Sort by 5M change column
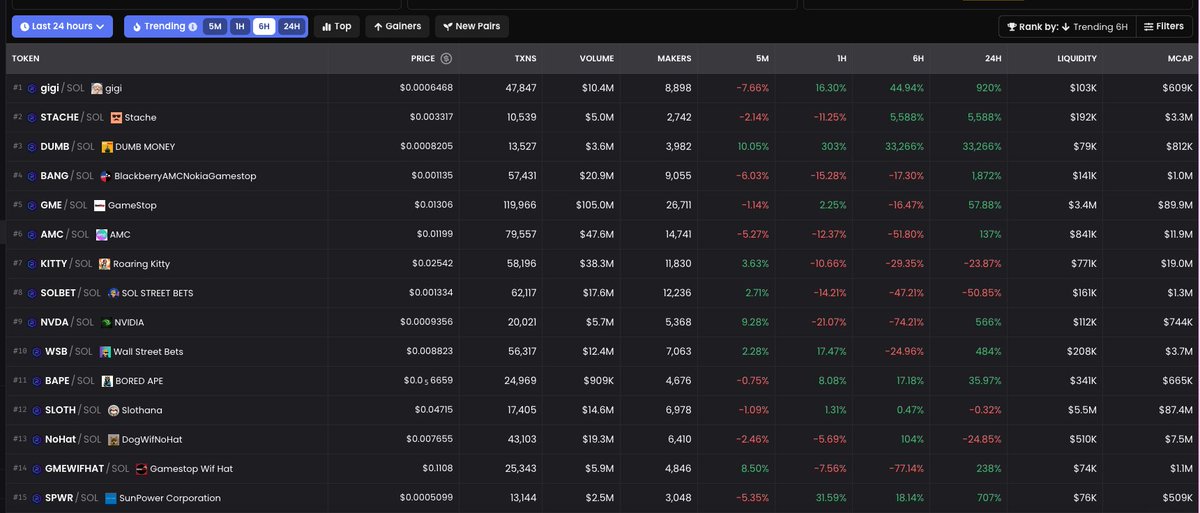This screenshot has width=1200, height=513. pyautogui.click(x=761, y=59)
